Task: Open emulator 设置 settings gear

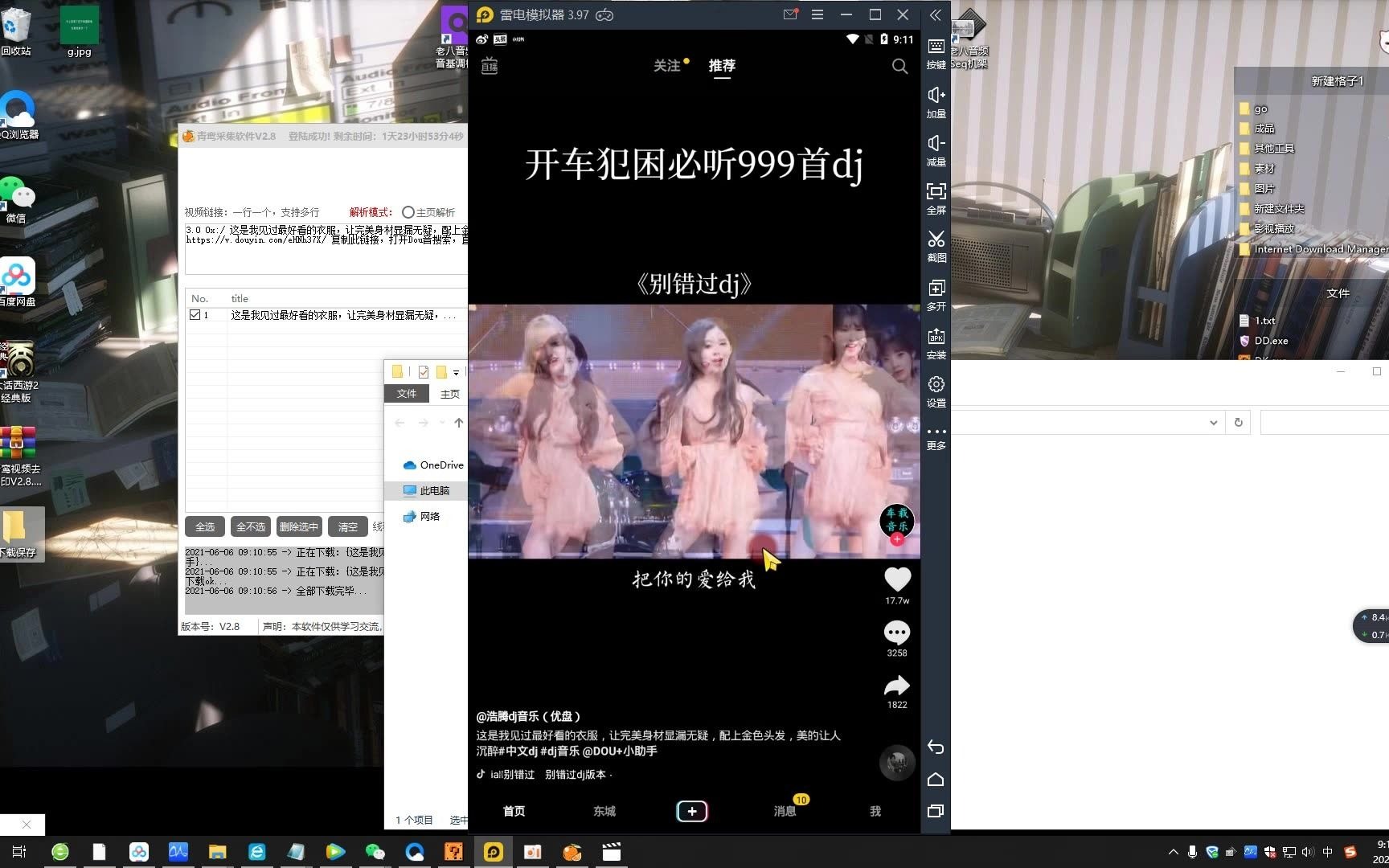Action: tap(936, 391)
